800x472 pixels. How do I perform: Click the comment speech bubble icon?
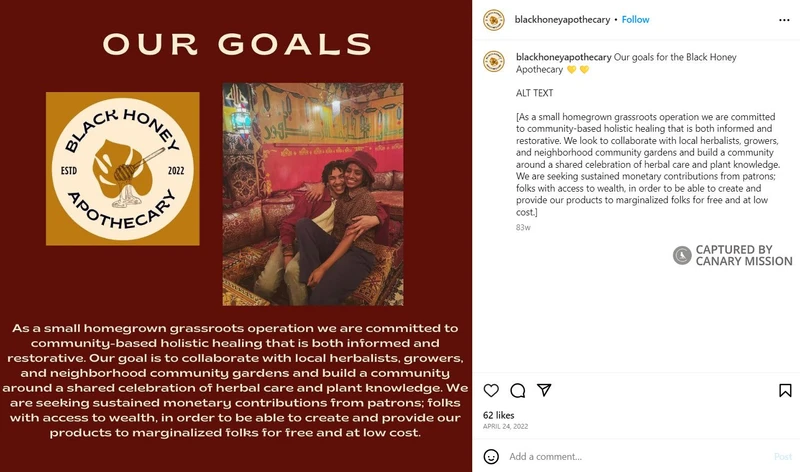[x=518, y=390]
